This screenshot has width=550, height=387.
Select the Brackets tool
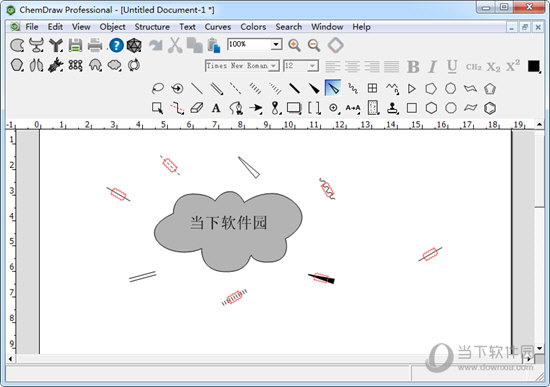point(314,108)
